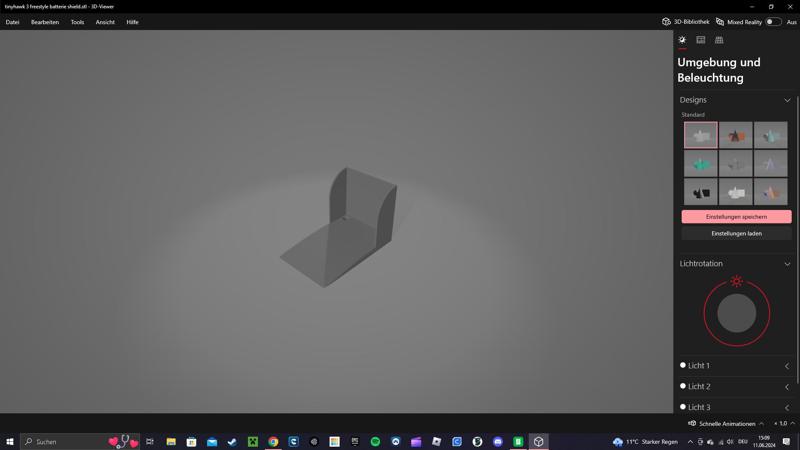Open Spotify from the taskbar

pos(375,442)
